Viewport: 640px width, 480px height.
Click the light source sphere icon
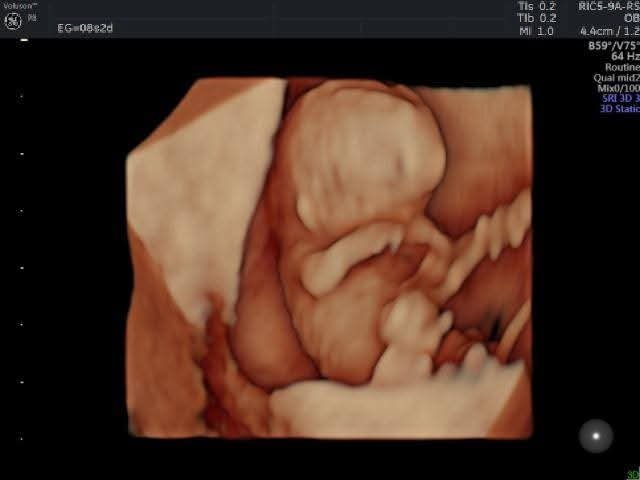[596, 435]
